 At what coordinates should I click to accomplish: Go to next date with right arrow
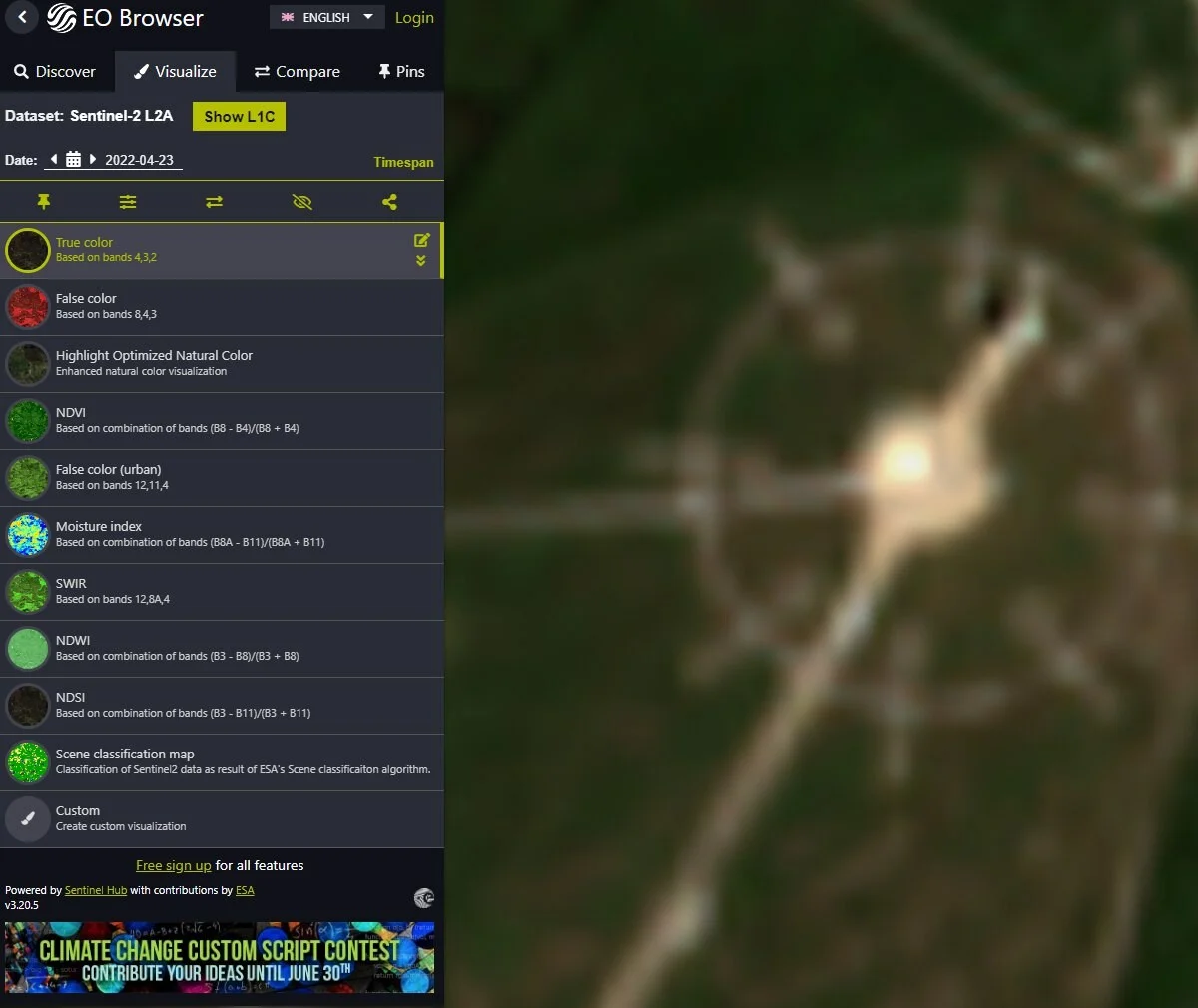93,159
